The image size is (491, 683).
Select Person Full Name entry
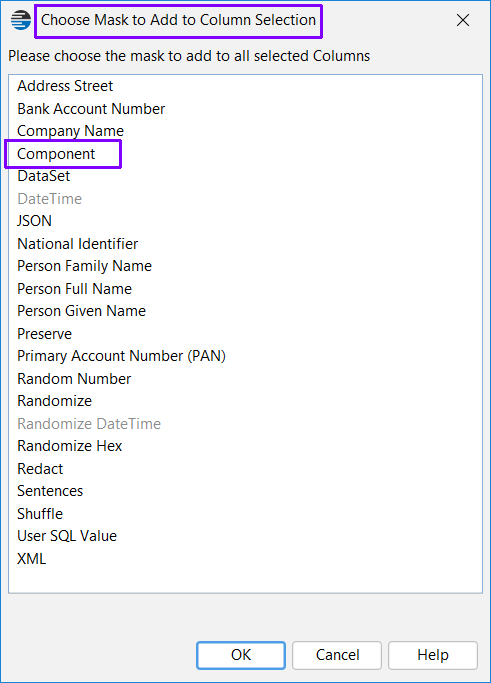(74, 289)
